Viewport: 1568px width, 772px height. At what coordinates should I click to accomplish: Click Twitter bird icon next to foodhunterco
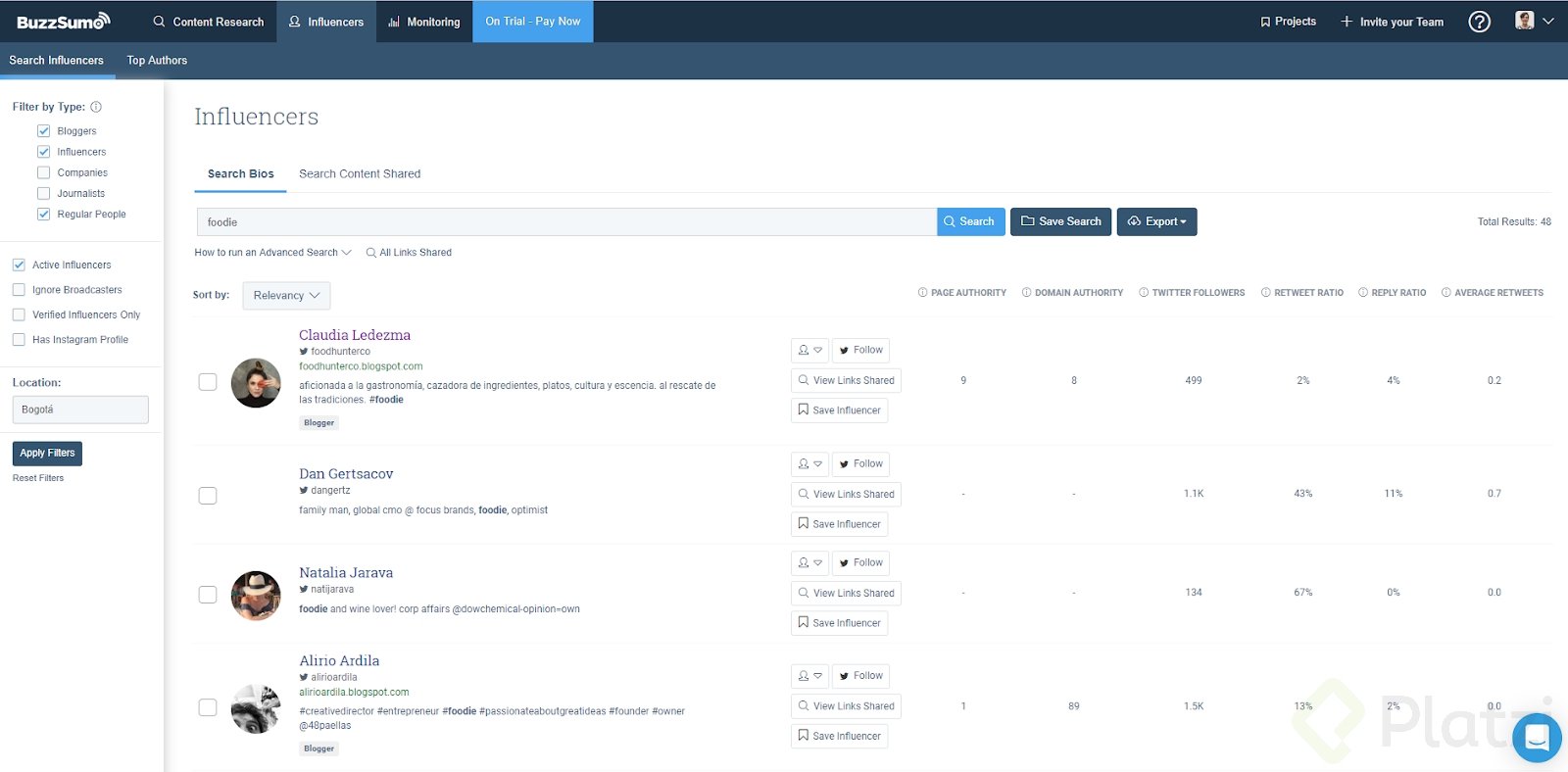coord(304,352)
